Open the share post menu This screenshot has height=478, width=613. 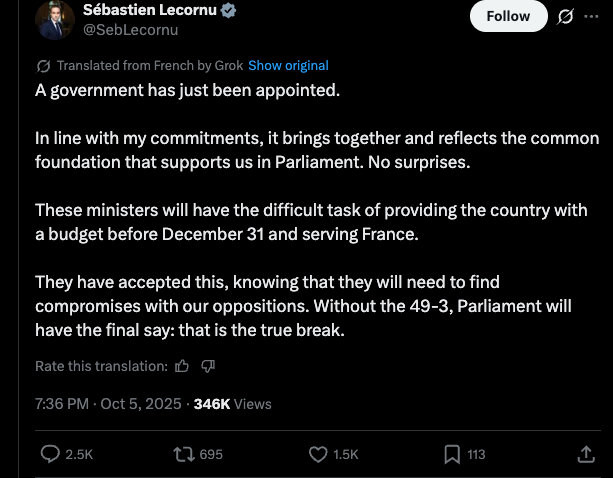tap(586, 454)
